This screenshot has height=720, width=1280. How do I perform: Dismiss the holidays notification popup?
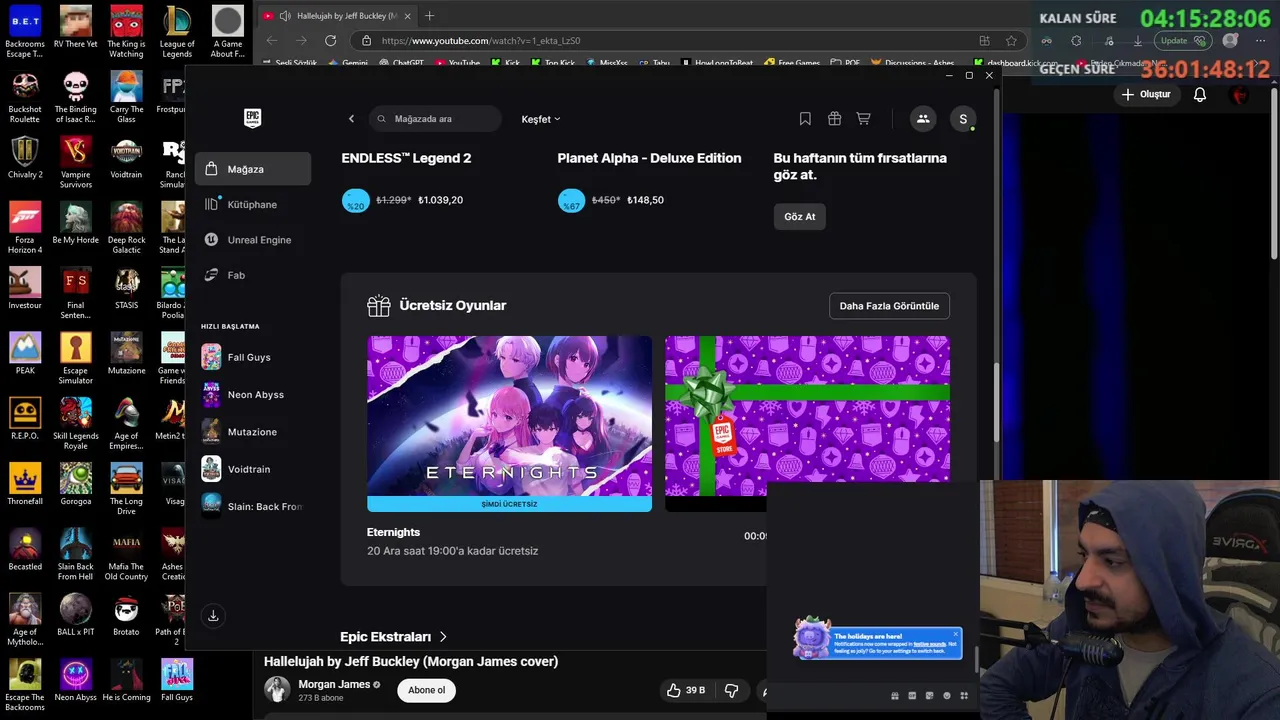coord(955,633)
